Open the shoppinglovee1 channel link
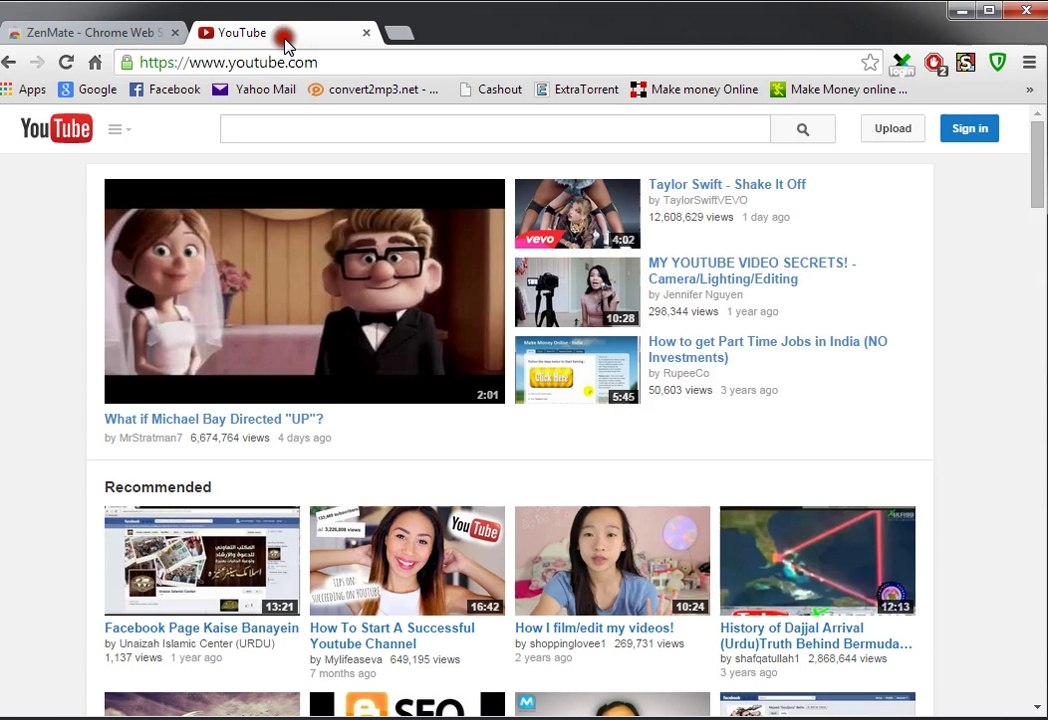The width and height of the screenshot is (1048, 720). point(567,644)
